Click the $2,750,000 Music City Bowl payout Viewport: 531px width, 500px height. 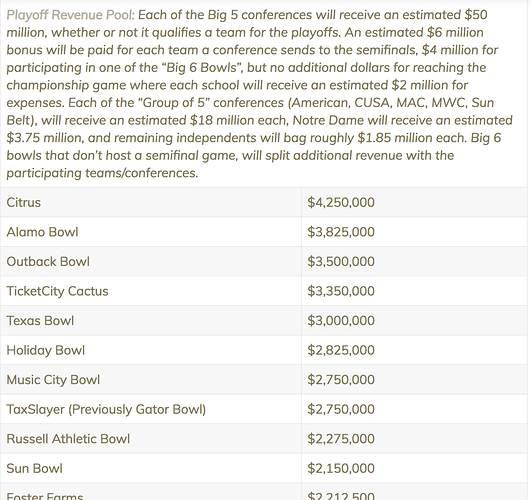point(341,380)
